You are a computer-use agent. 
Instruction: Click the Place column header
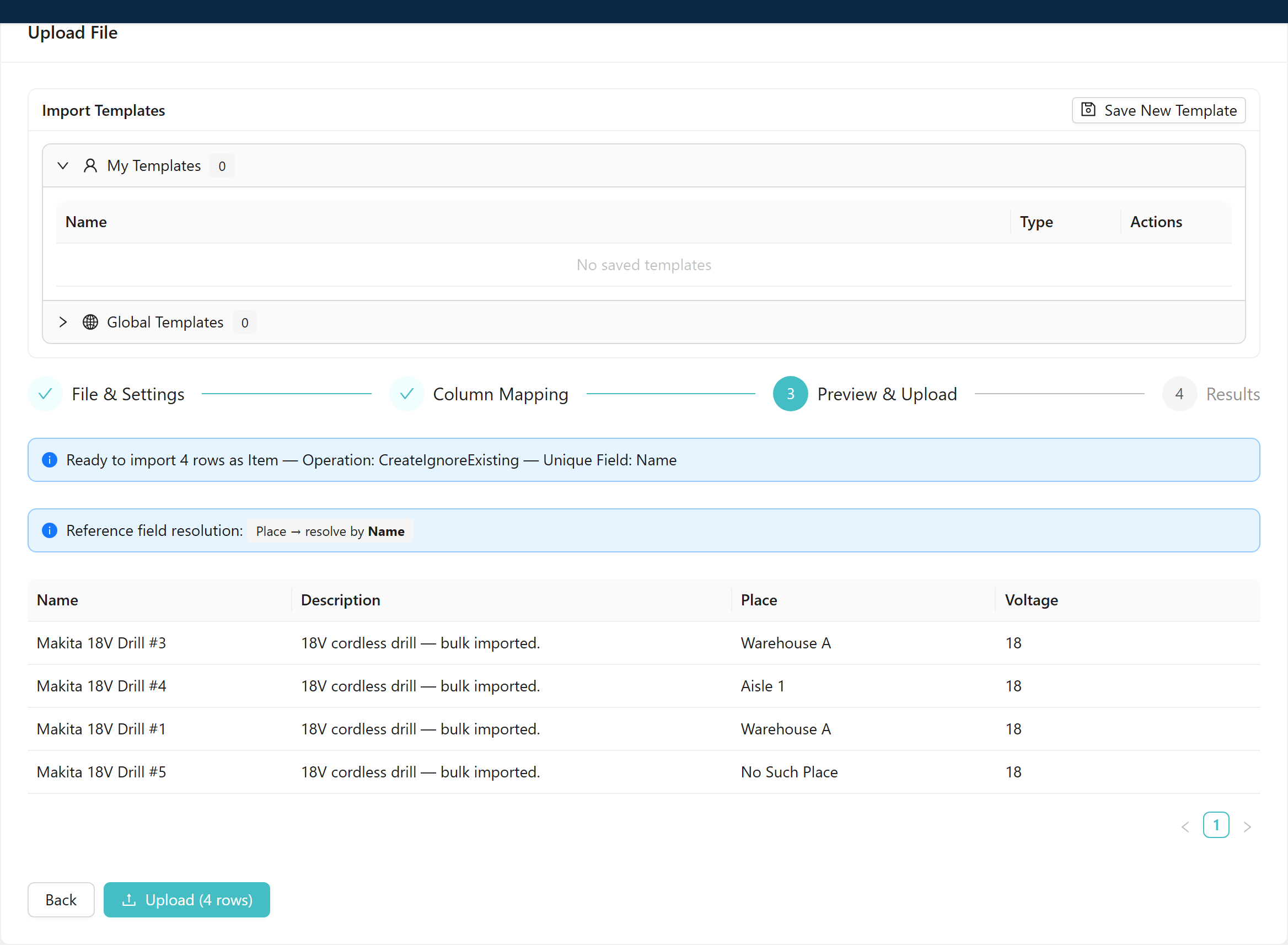(x=759, y=599)
